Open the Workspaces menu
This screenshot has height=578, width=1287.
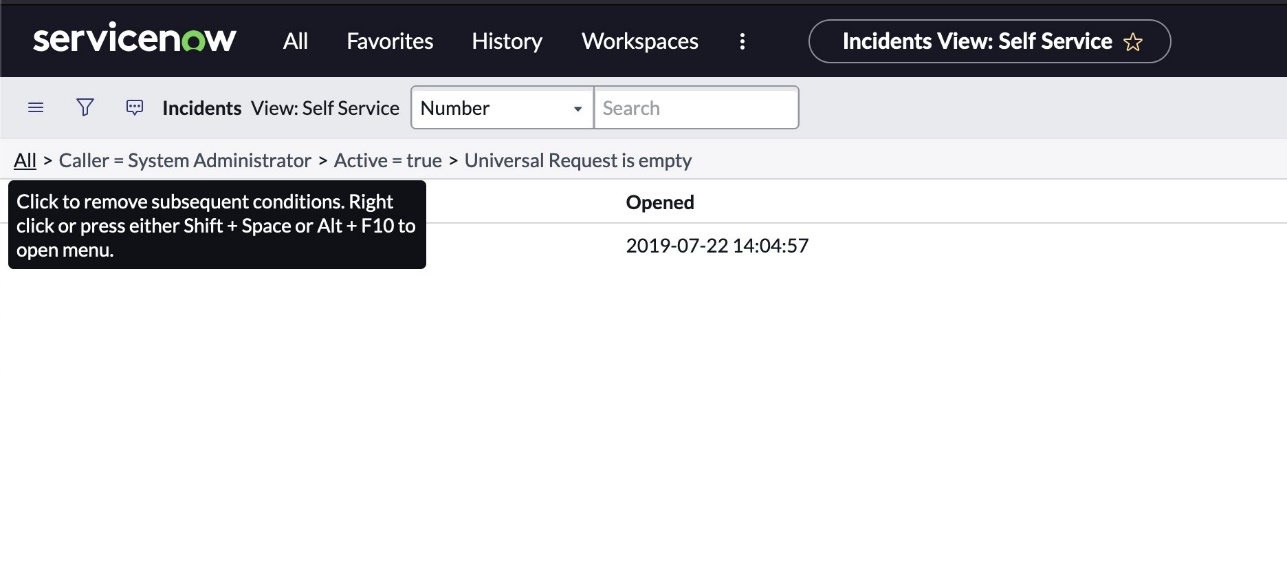coord(640,41)
